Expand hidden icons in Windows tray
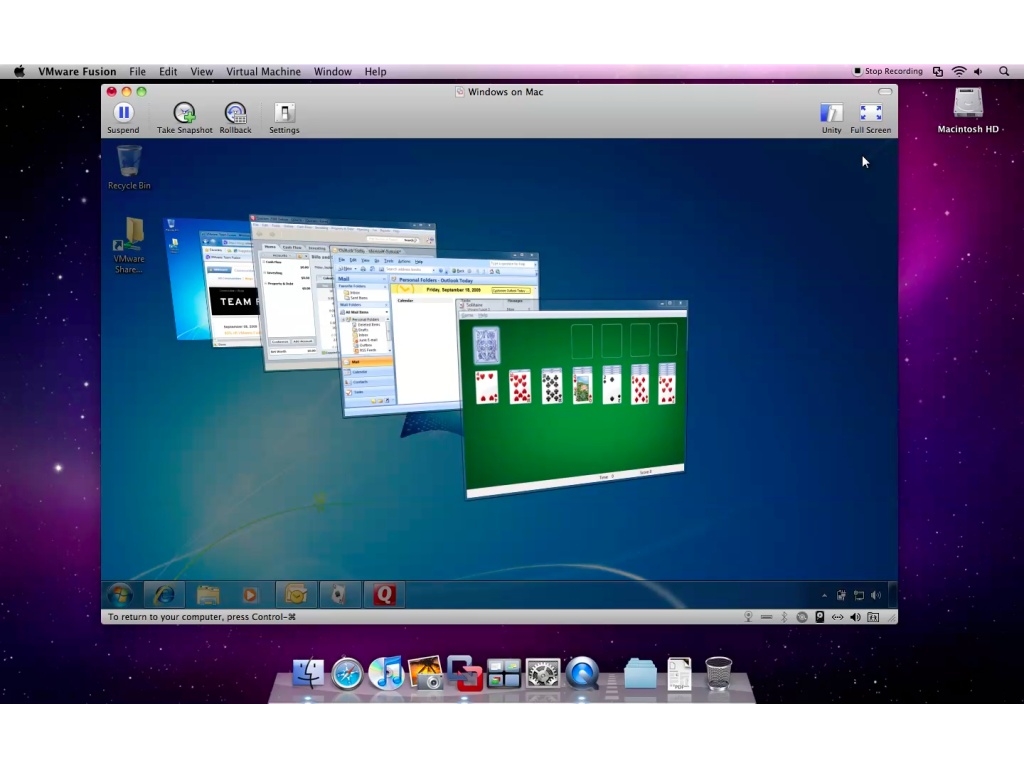Viewport: 1024px width, 768px height. coord(824,596)
